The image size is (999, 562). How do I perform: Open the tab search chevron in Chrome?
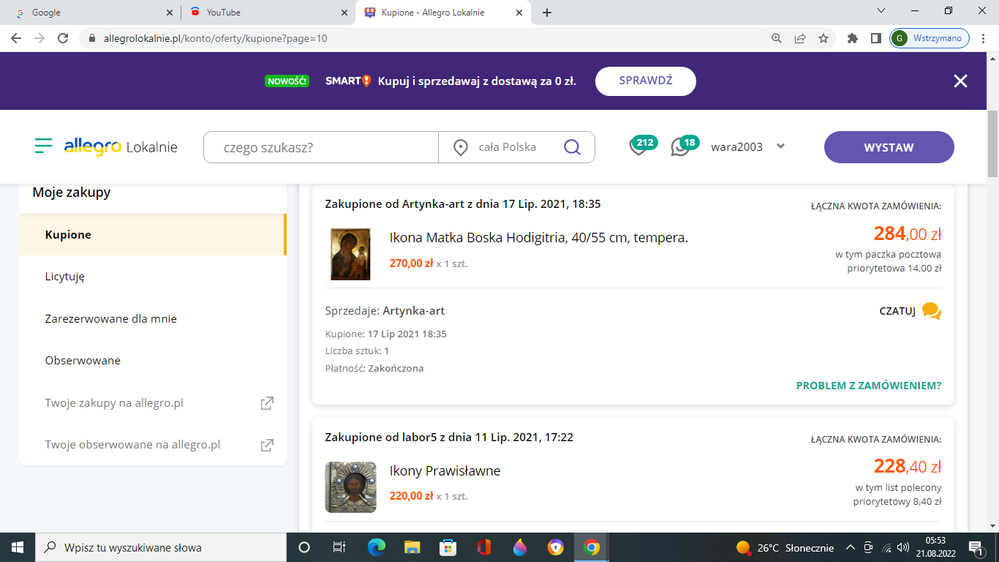tap(881, 11)
